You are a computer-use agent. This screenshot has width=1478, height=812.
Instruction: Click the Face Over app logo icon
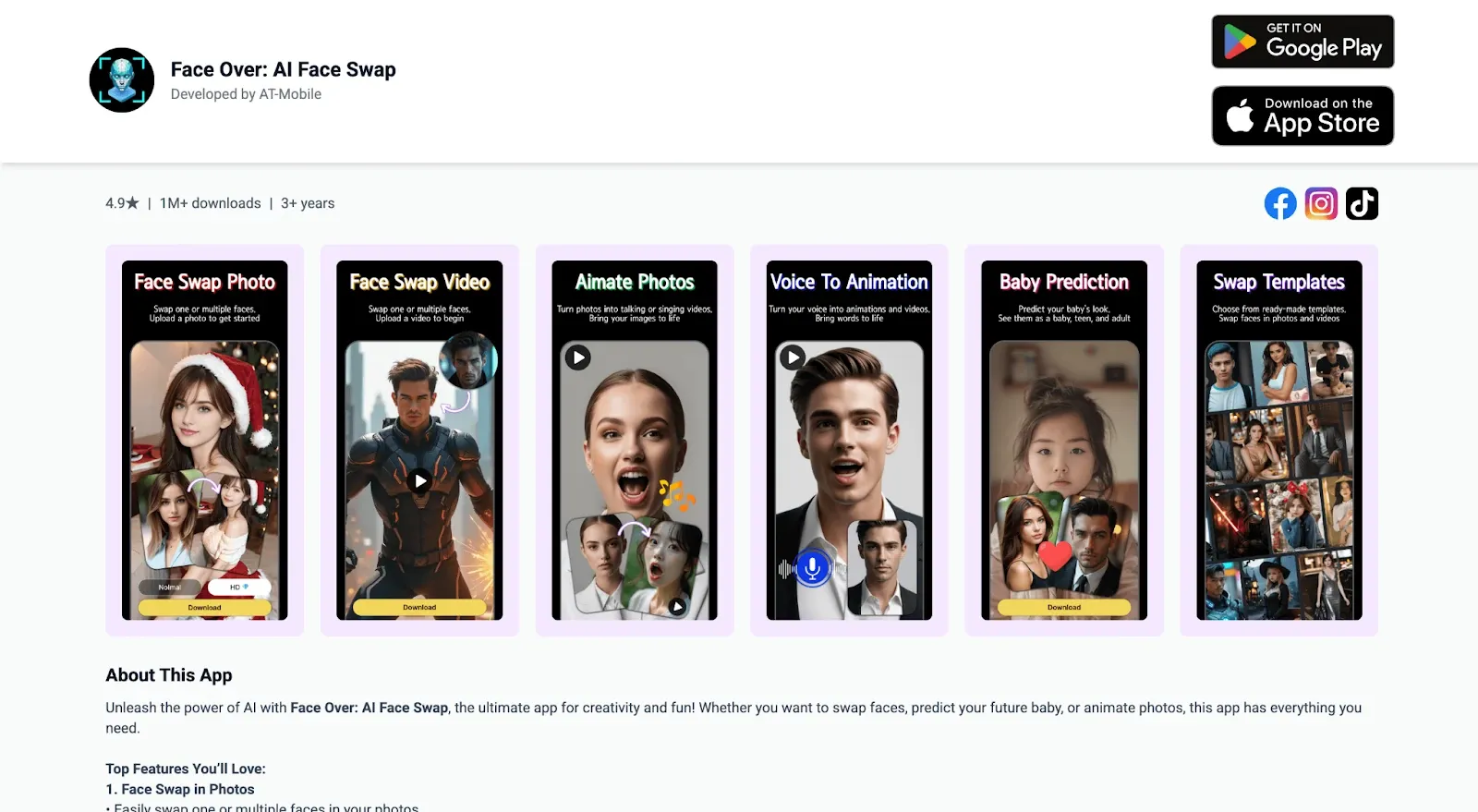pyautogui.click(x=122, y=80)
